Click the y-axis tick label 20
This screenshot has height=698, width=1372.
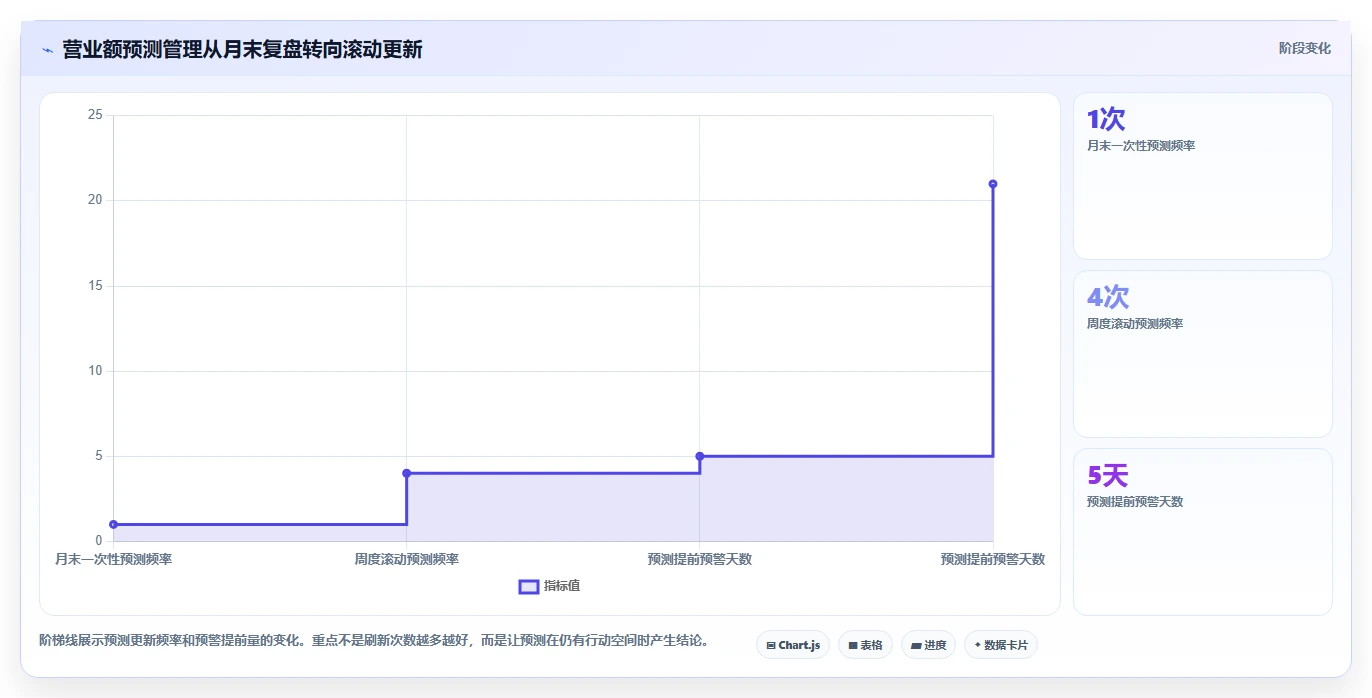coord(95,200)
